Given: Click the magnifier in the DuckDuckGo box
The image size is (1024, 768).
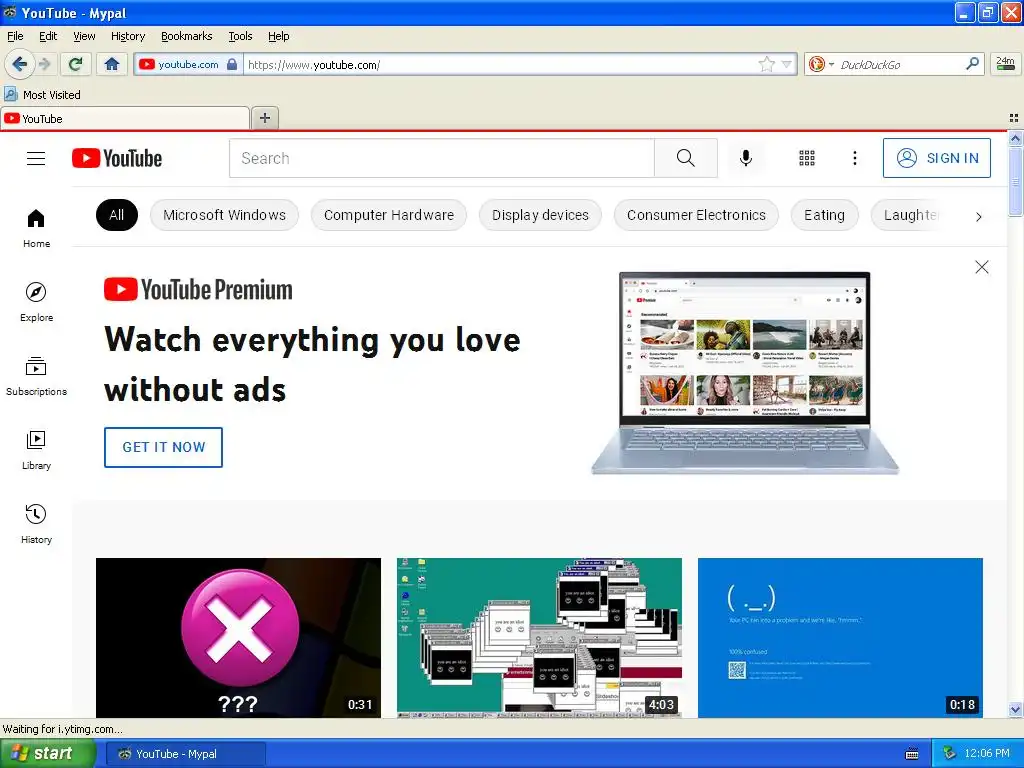Looking at the screenshot, I should point(972,63).
